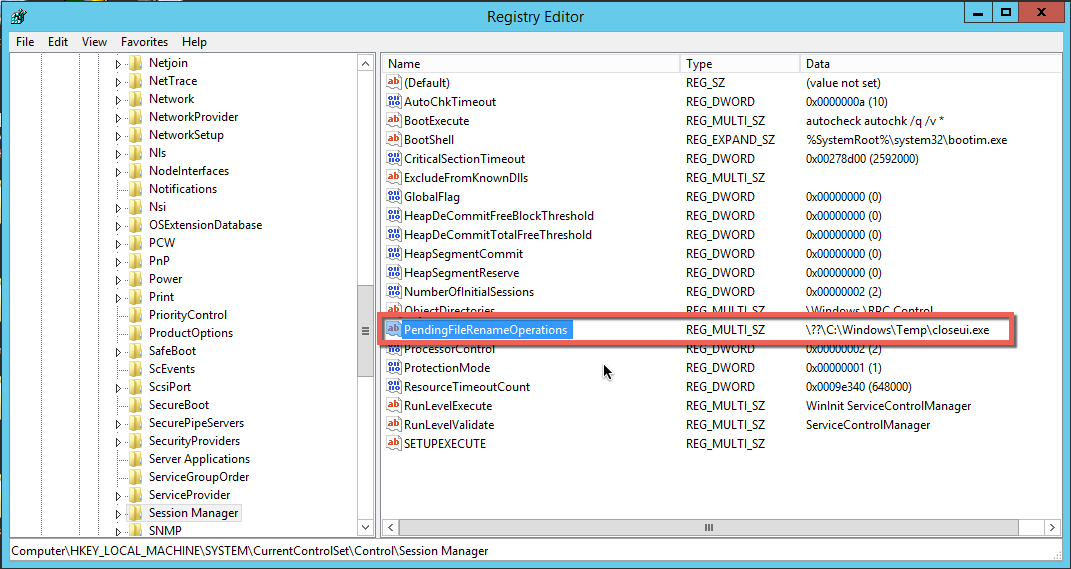Viewport: 1071px width, 569px height.
Task: Sort values by the Name column header
Action: pyautogui.click(x=530, y=63)
